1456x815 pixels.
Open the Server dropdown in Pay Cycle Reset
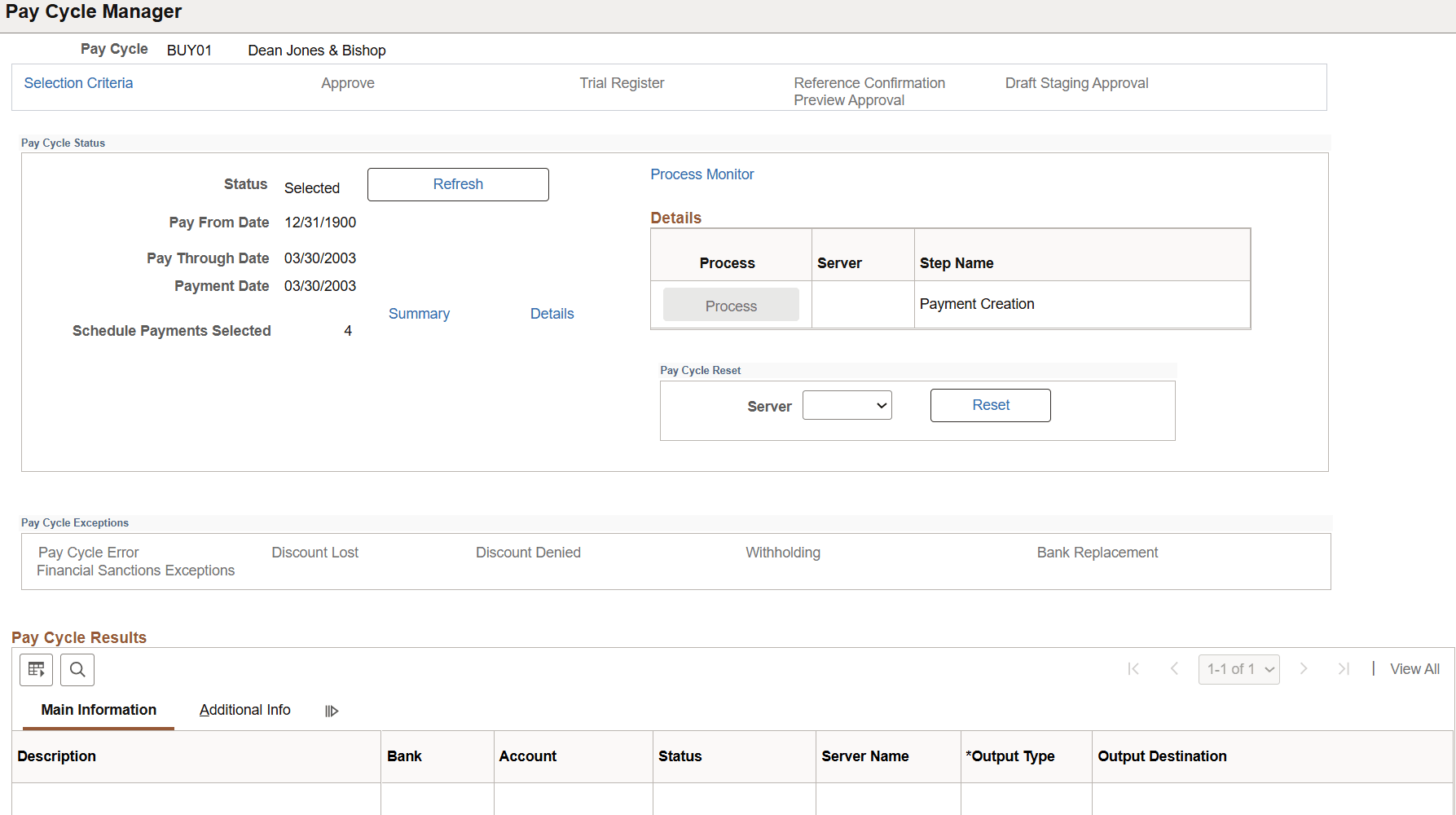[x=847, y=405]
